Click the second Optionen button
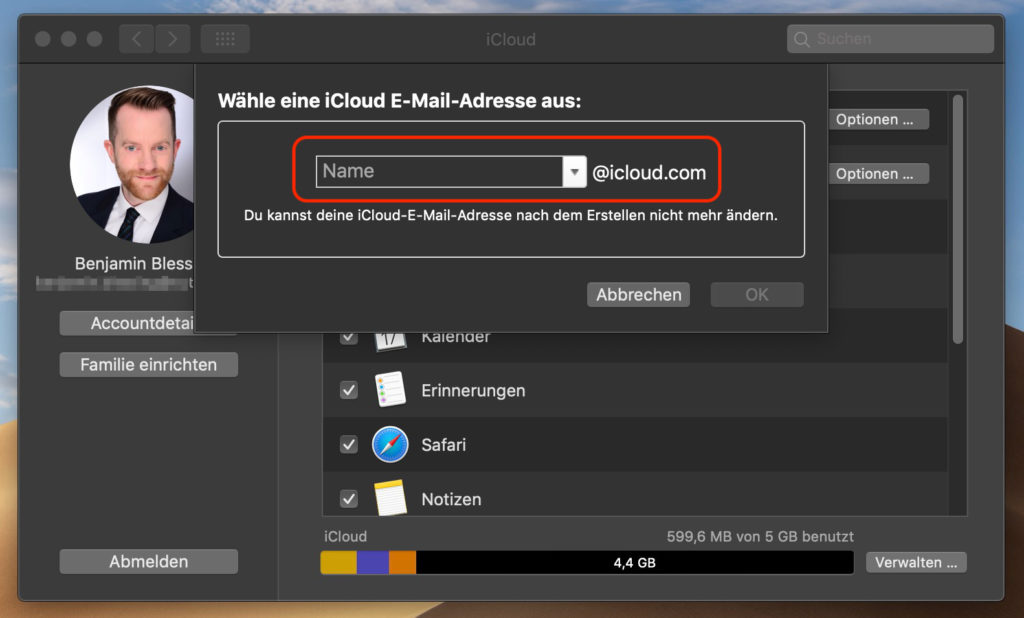 878,174
